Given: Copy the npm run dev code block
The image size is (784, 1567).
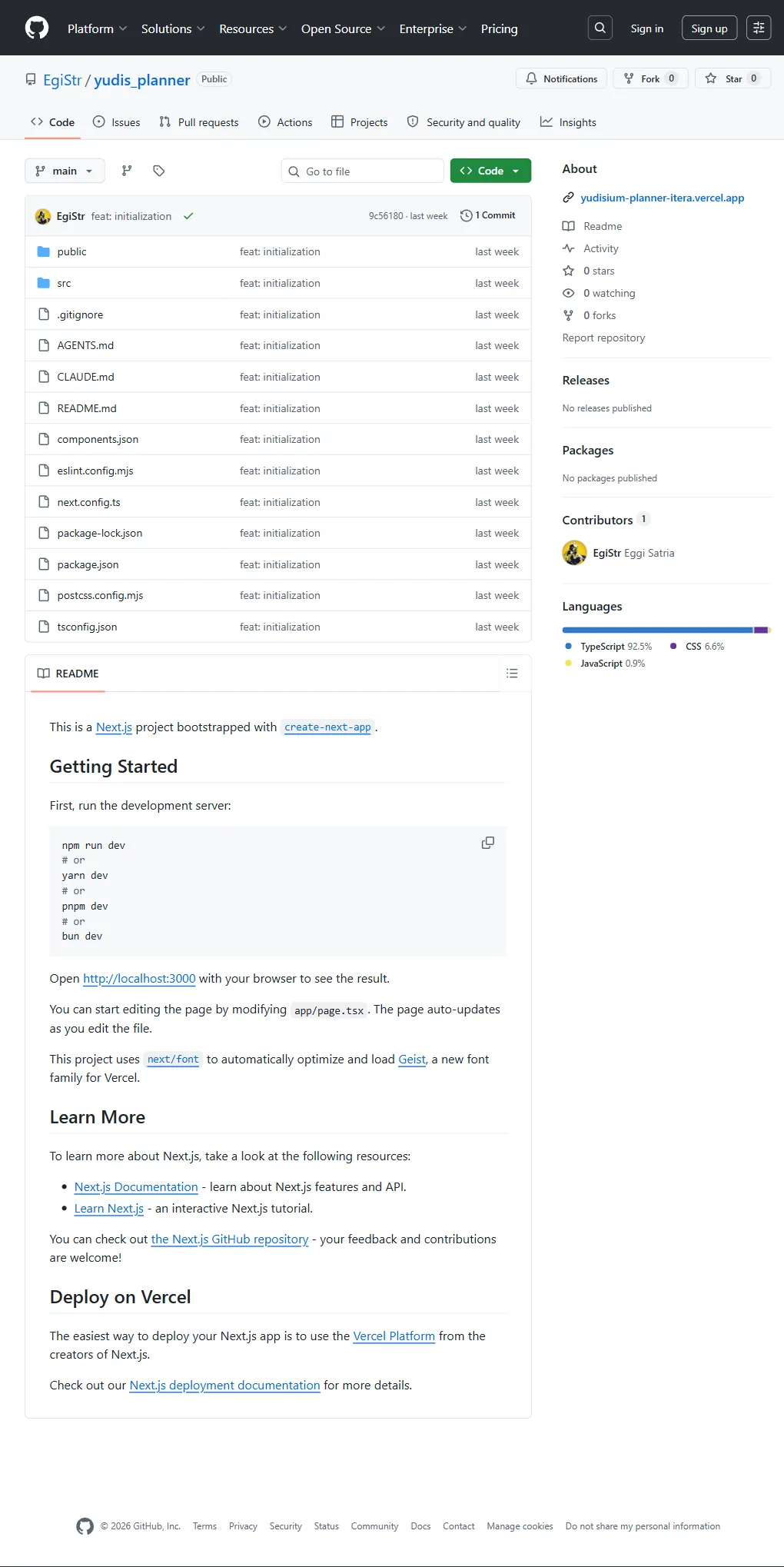Looking at the screenshot, I should 488,843.
